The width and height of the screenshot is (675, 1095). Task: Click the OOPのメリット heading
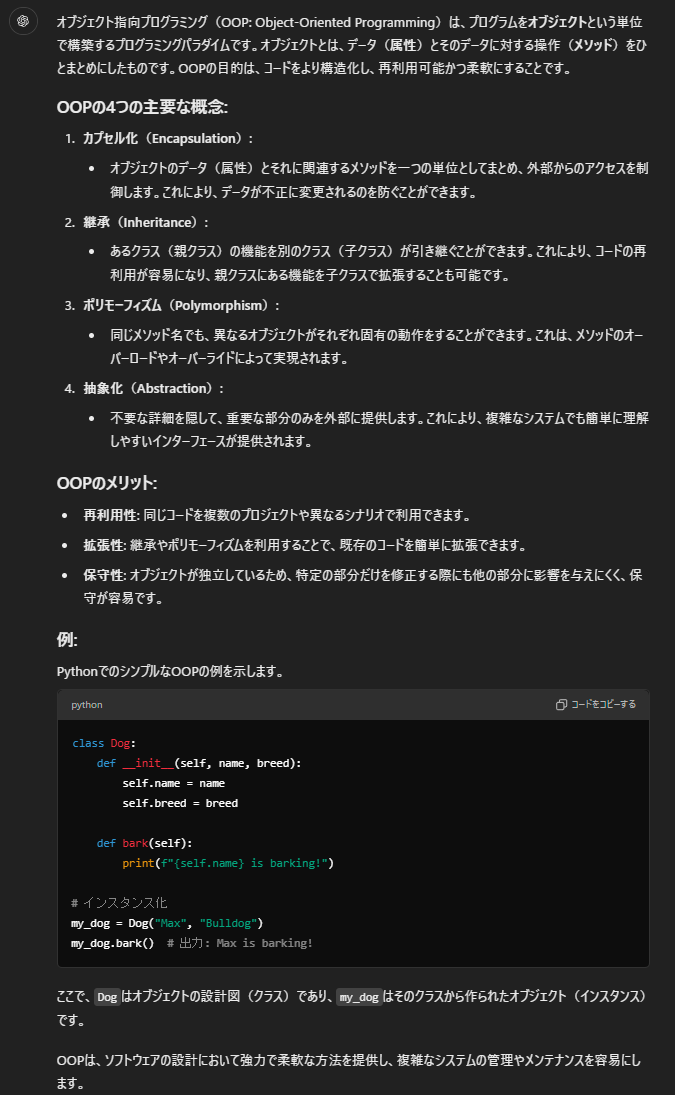click(107, 483)
